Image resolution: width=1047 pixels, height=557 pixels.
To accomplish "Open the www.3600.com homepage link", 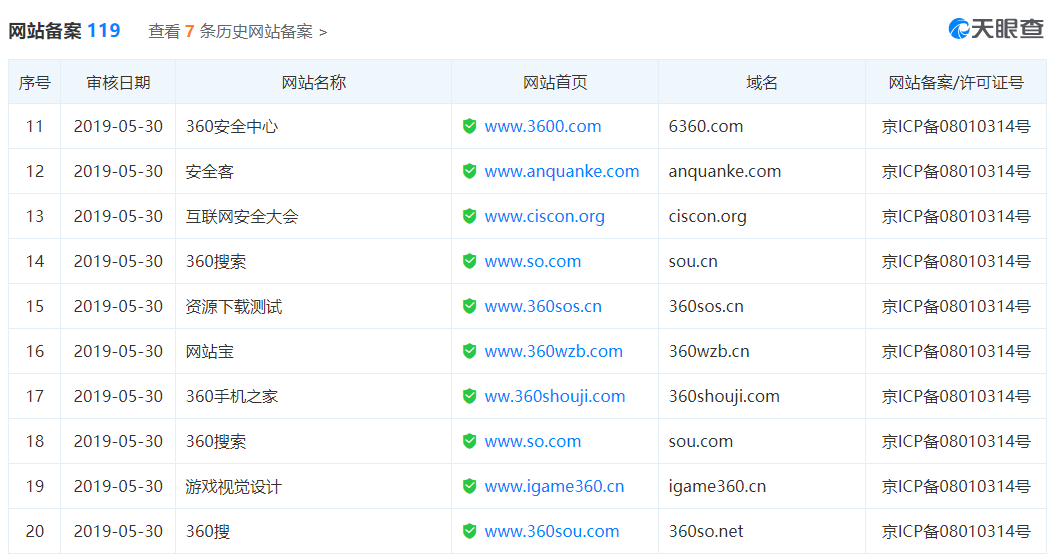I will 543,126.
